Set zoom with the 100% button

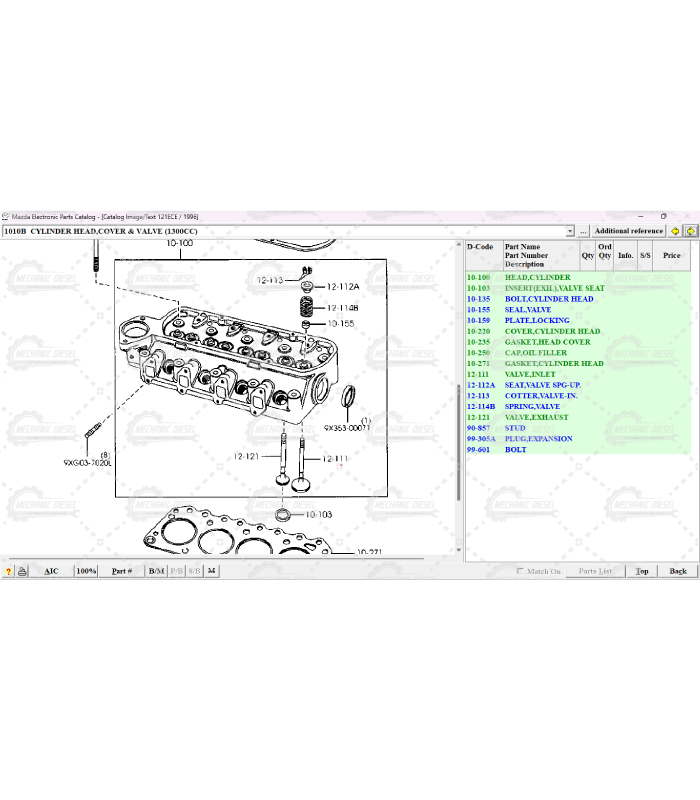click(86, 571)
